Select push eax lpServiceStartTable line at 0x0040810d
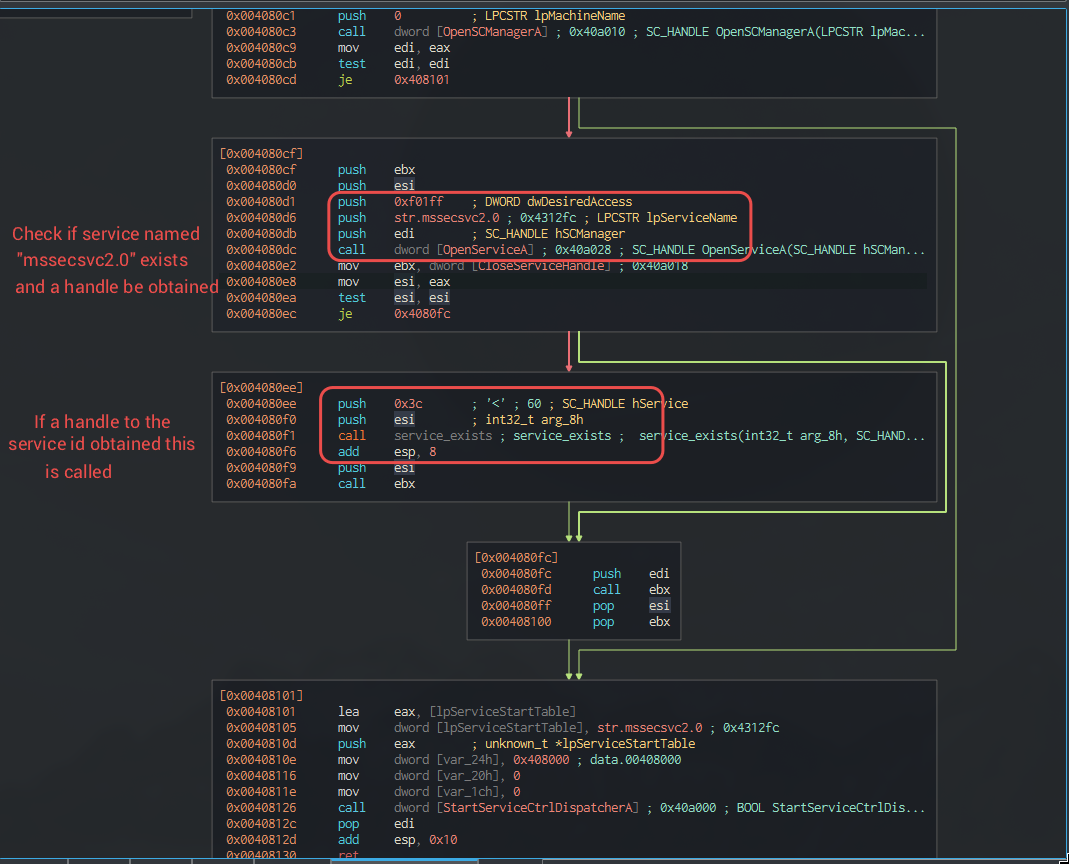 coord(460,744)
